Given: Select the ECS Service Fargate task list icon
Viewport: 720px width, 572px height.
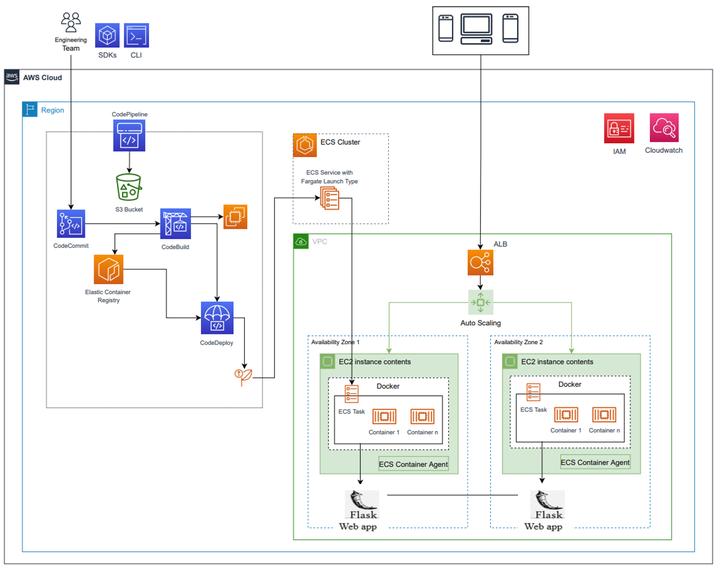Looking at the screenshot, I should pos(330,200).
